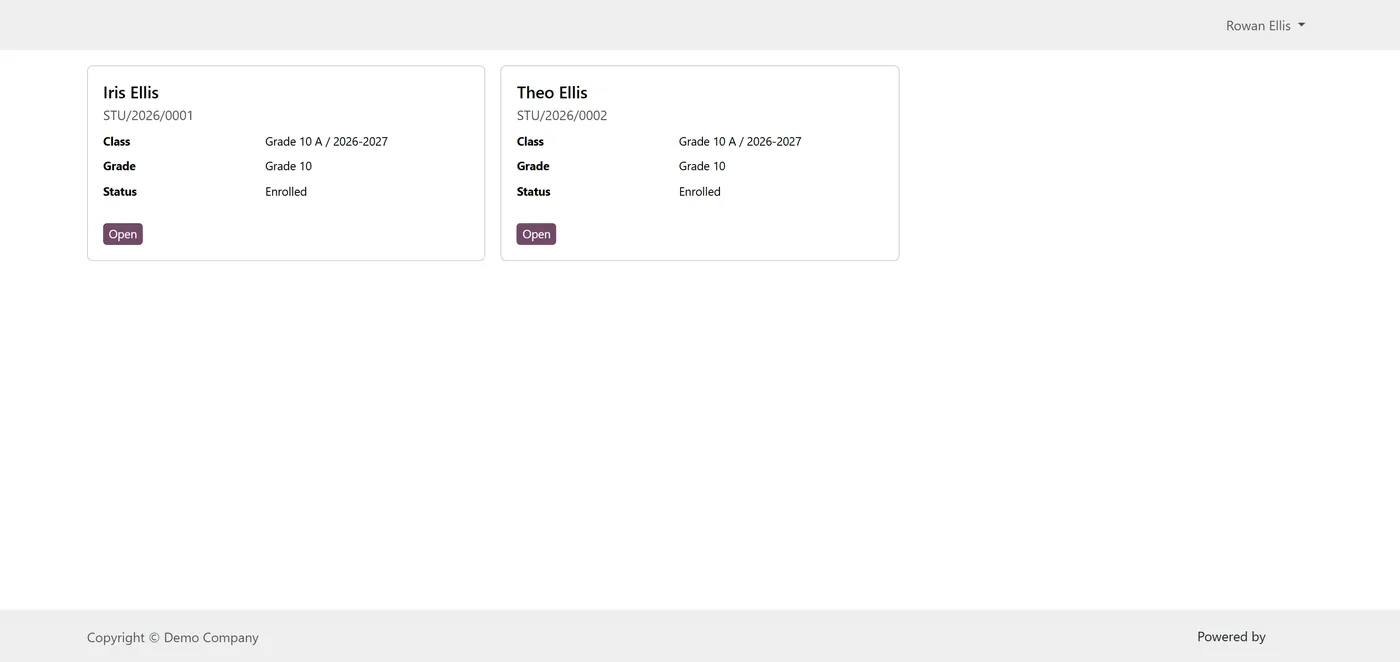
Task: Select student ID STU/2026/0002
Action: point(562,116)
